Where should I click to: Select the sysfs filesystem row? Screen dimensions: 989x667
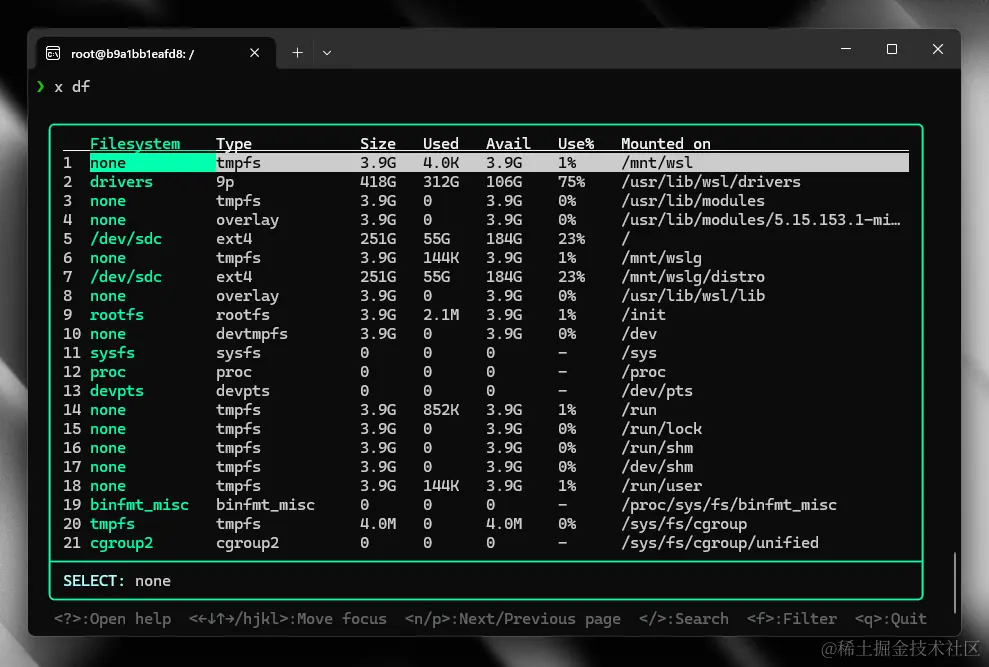486,353
